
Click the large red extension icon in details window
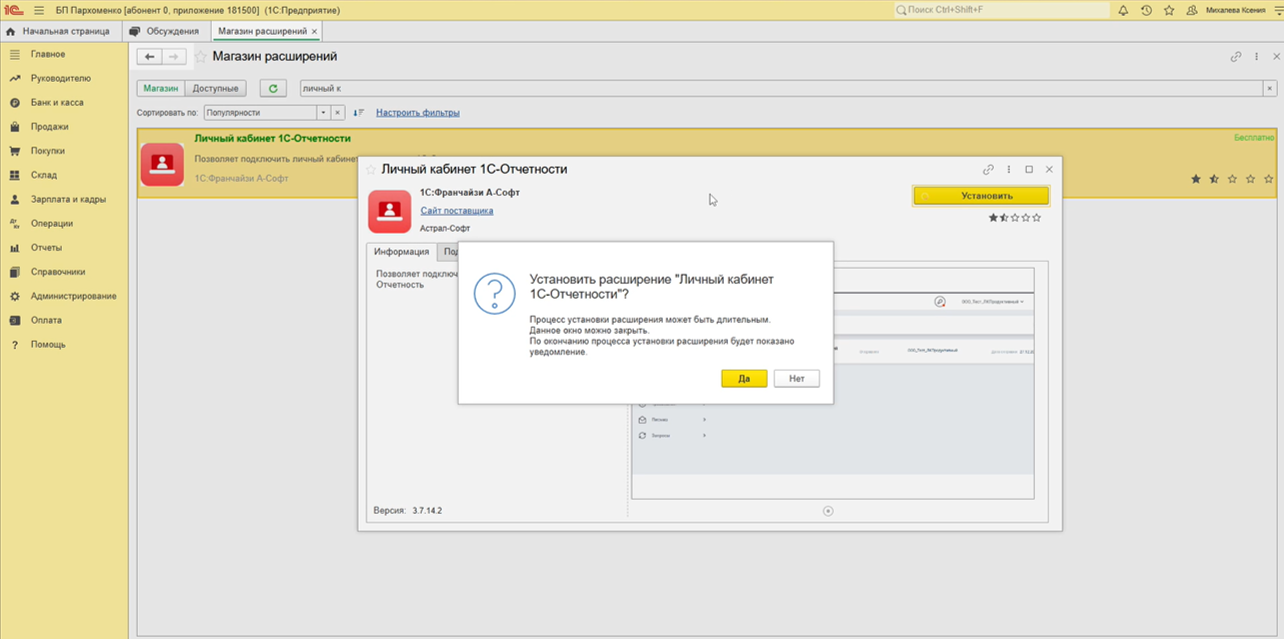coord(390,211)
